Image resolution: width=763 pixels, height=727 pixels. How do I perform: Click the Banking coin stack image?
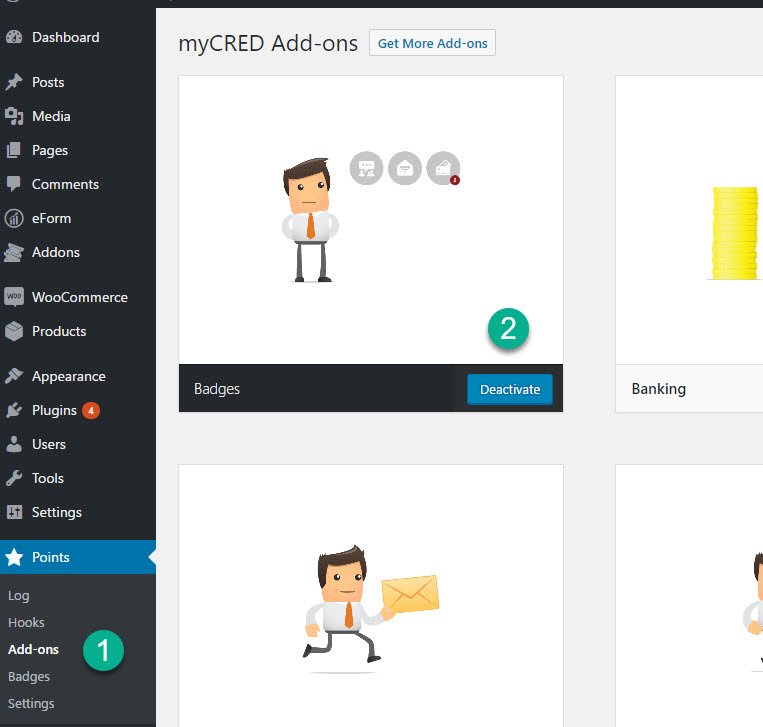click(x=734, y=234)
